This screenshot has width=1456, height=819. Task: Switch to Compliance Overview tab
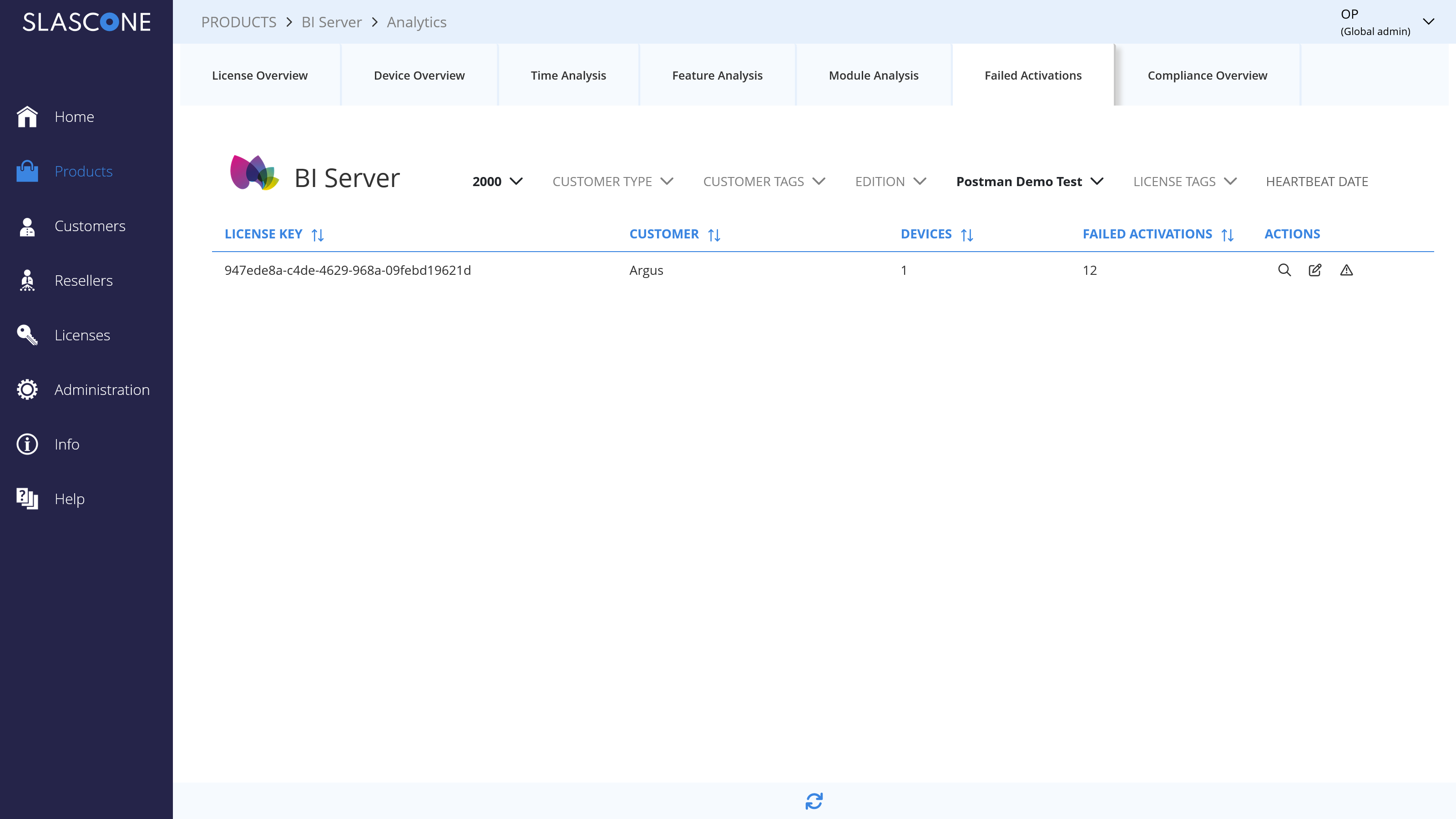click(x=1207, y=75)
